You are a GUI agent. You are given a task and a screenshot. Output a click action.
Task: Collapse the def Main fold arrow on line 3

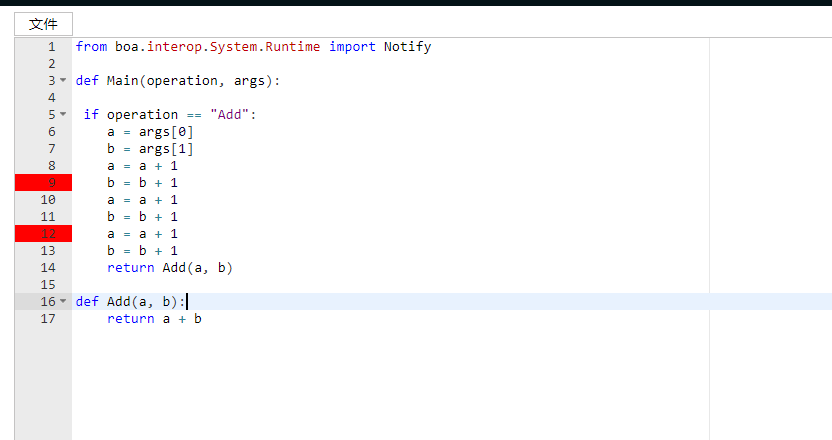click(63, 80)
